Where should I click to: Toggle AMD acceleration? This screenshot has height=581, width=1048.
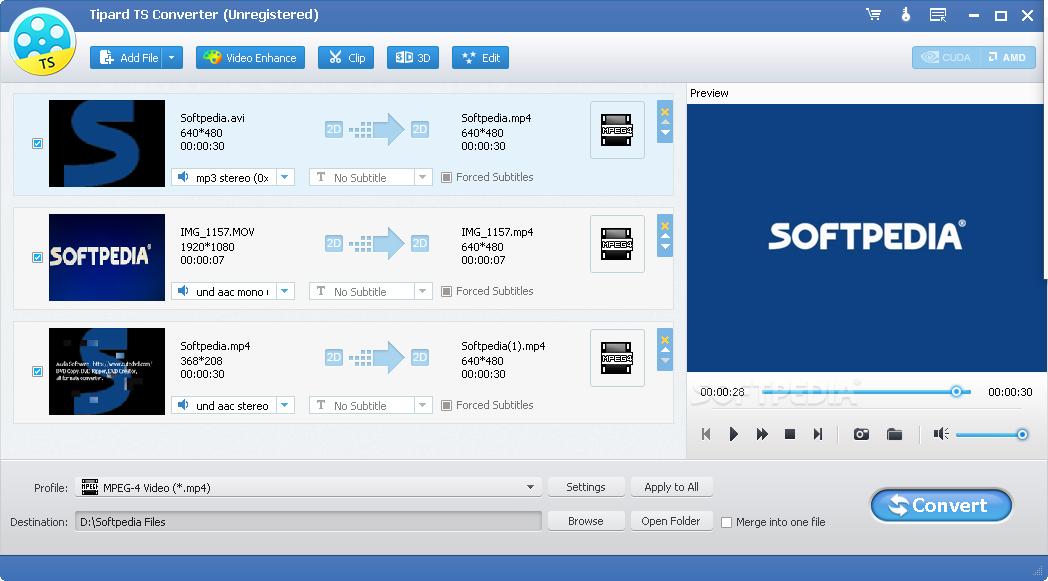(1008, 57)
